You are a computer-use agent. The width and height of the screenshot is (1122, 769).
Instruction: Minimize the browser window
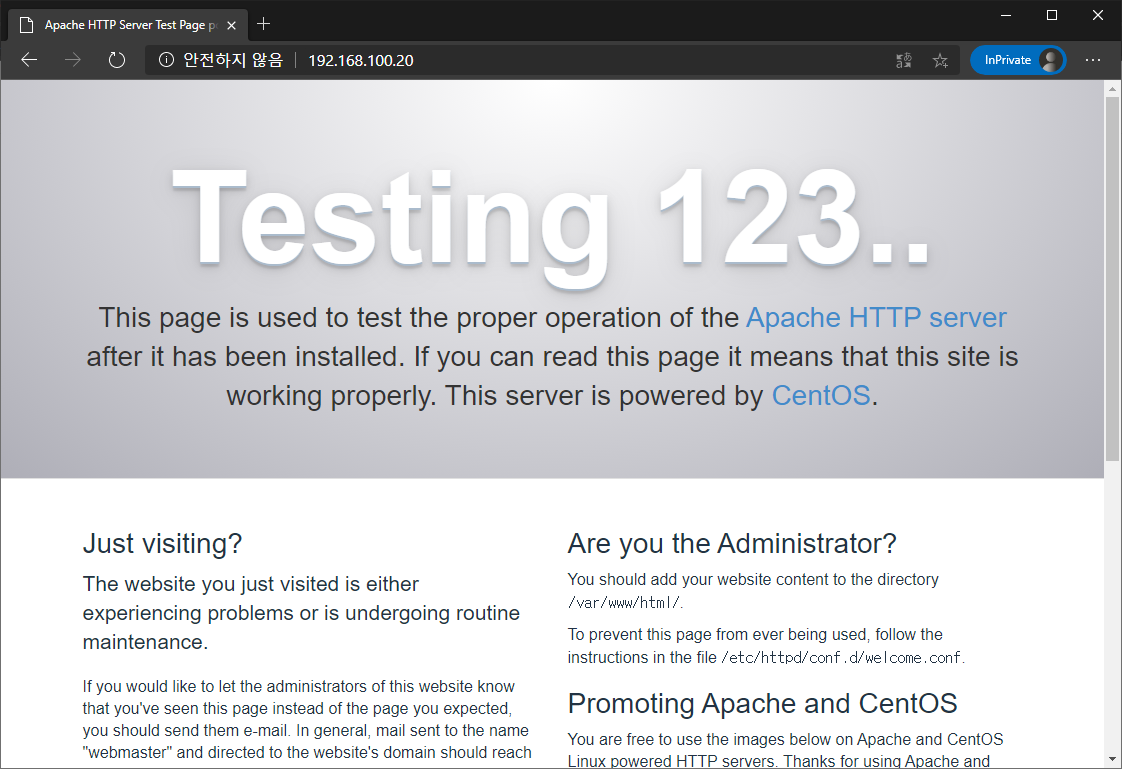pyautogui.click(x=1006, y=15)
